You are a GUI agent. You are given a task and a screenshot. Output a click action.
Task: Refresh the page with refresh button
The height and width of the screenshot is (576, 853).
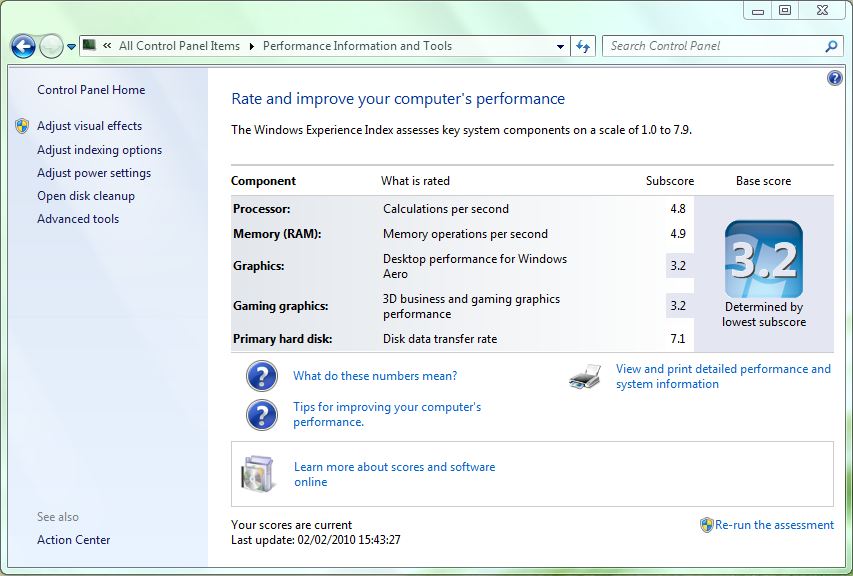pyautogui.click(x=583, y=46)
